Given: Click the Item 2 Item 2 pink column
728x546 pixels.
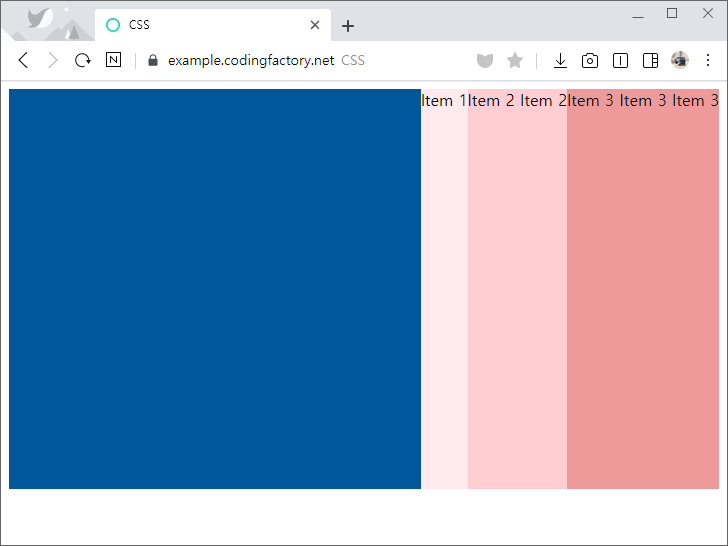Looking at the screenshot, I should 517,289.
